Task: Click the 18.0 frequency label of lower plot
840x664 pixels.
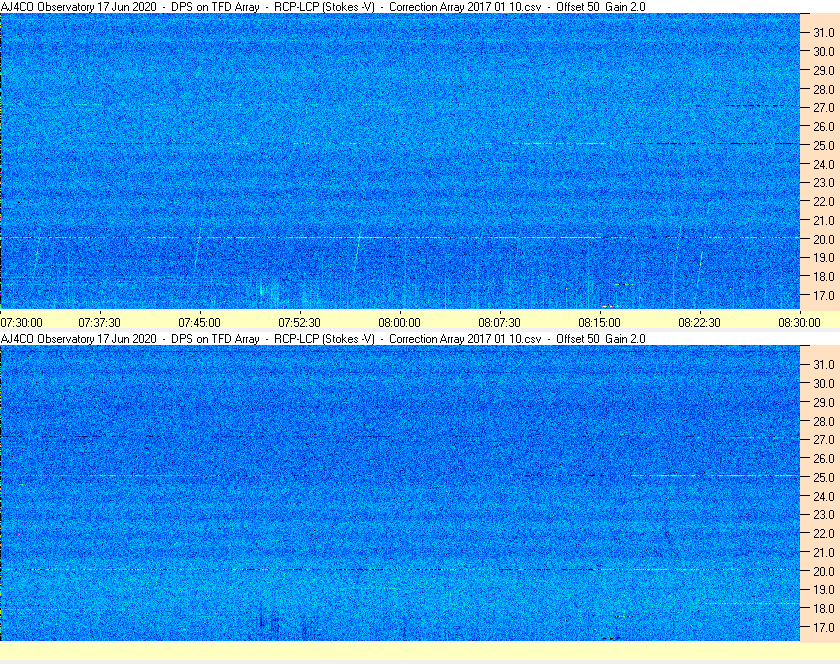Action: [824, 608]
